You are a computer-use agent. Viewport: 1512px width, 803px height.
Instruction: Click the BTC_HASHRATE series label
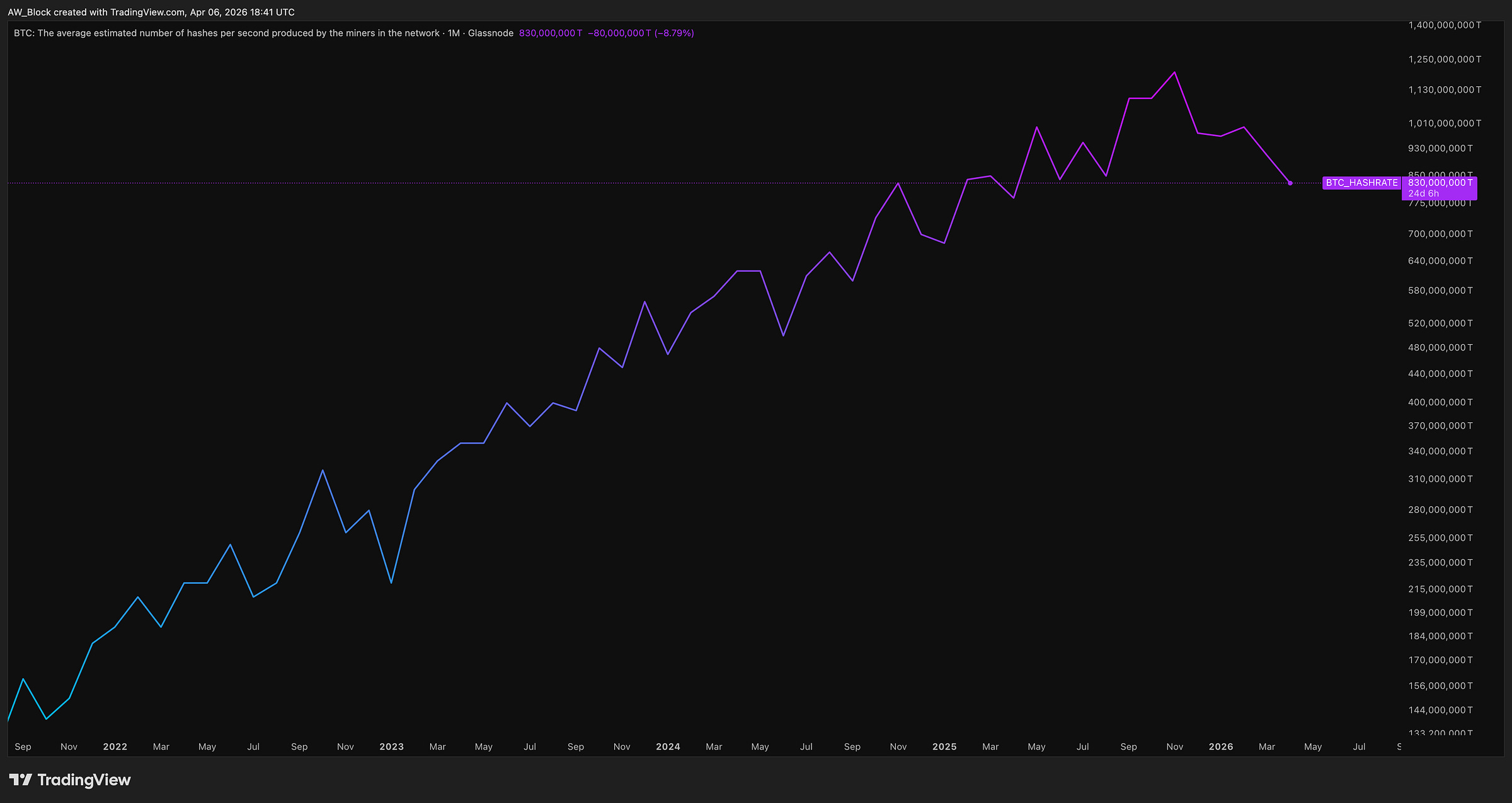click(x=1361, y=183)
